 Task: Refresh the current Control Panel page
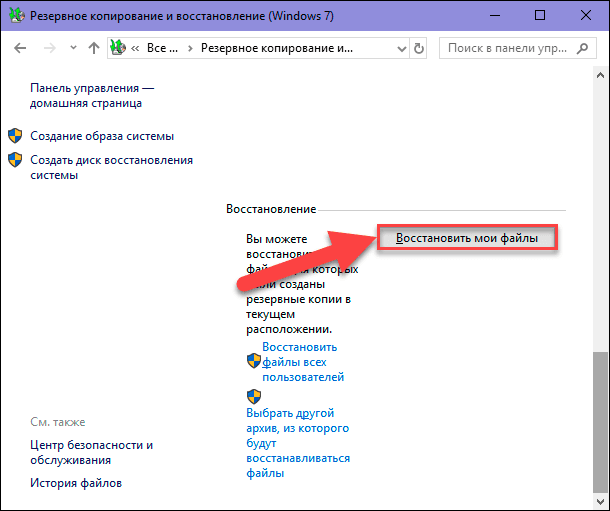[419, 49]
